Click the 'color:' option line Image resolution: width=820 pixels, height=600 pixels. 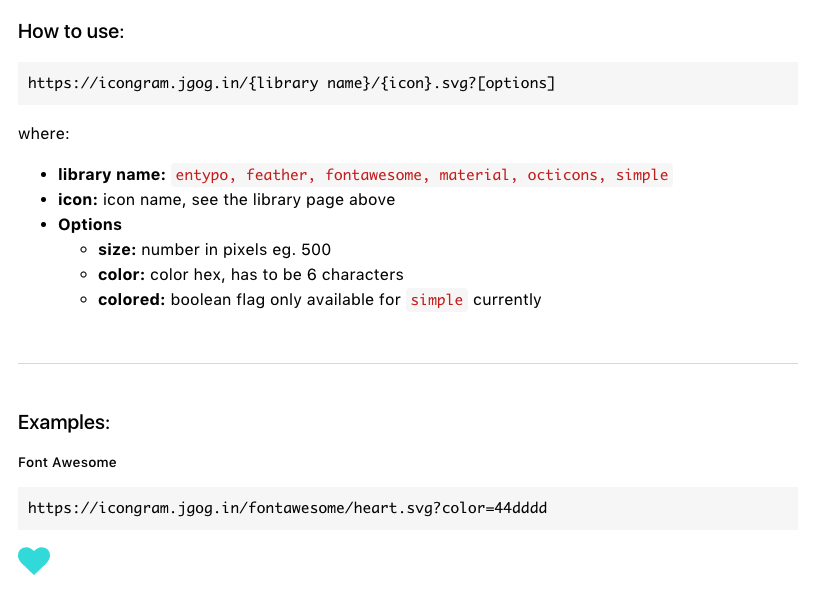click(x=251, y=275)
